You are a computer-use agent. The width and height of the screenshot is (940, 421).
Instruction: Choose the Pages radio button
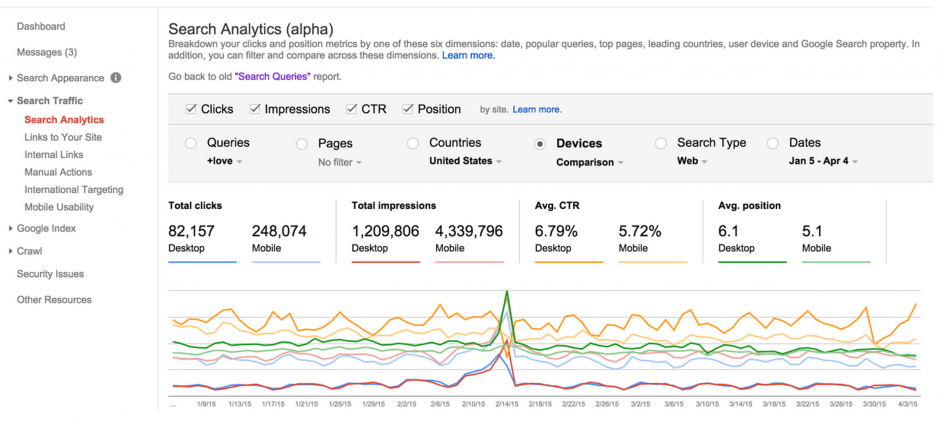(x=302, y=144)
